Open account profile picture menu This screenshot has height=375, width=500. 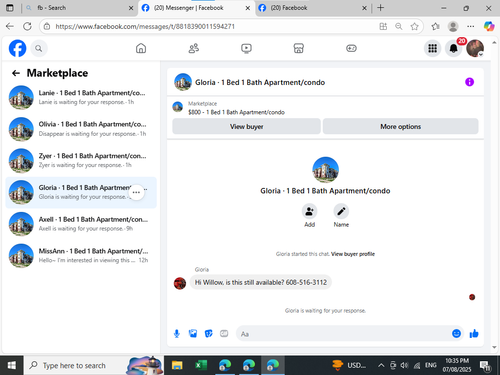click(475, 48)
